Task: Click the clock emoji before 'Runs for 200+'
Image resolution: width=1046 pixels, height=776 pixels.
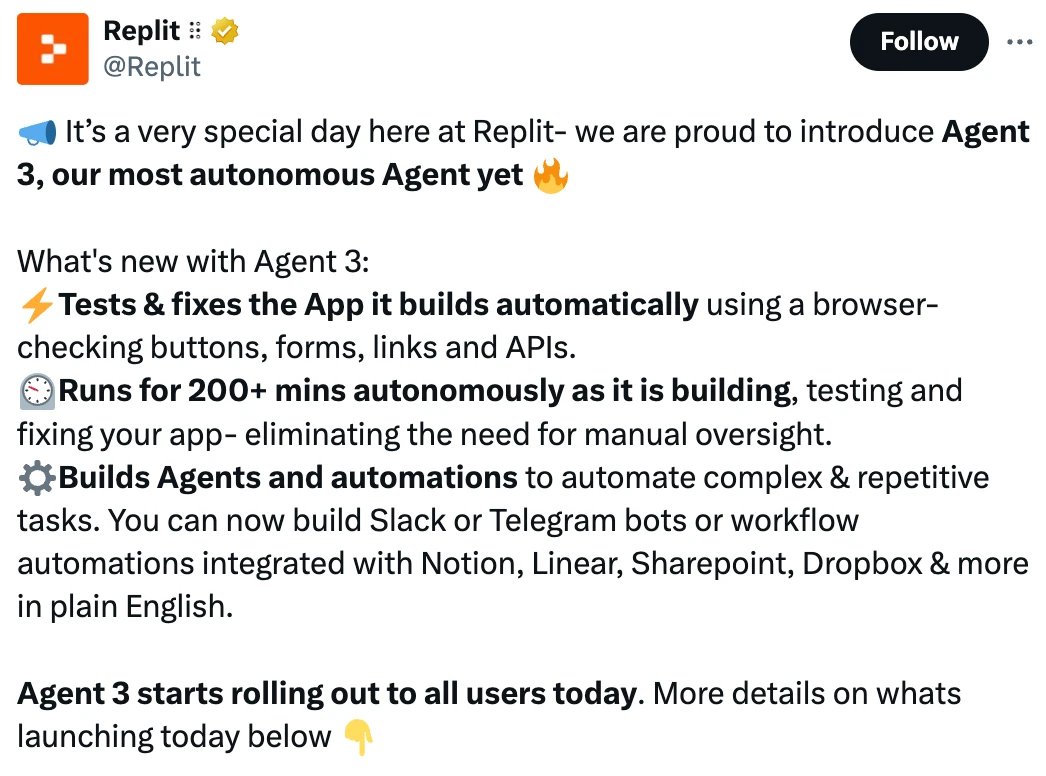Action: tap(37, 391)
